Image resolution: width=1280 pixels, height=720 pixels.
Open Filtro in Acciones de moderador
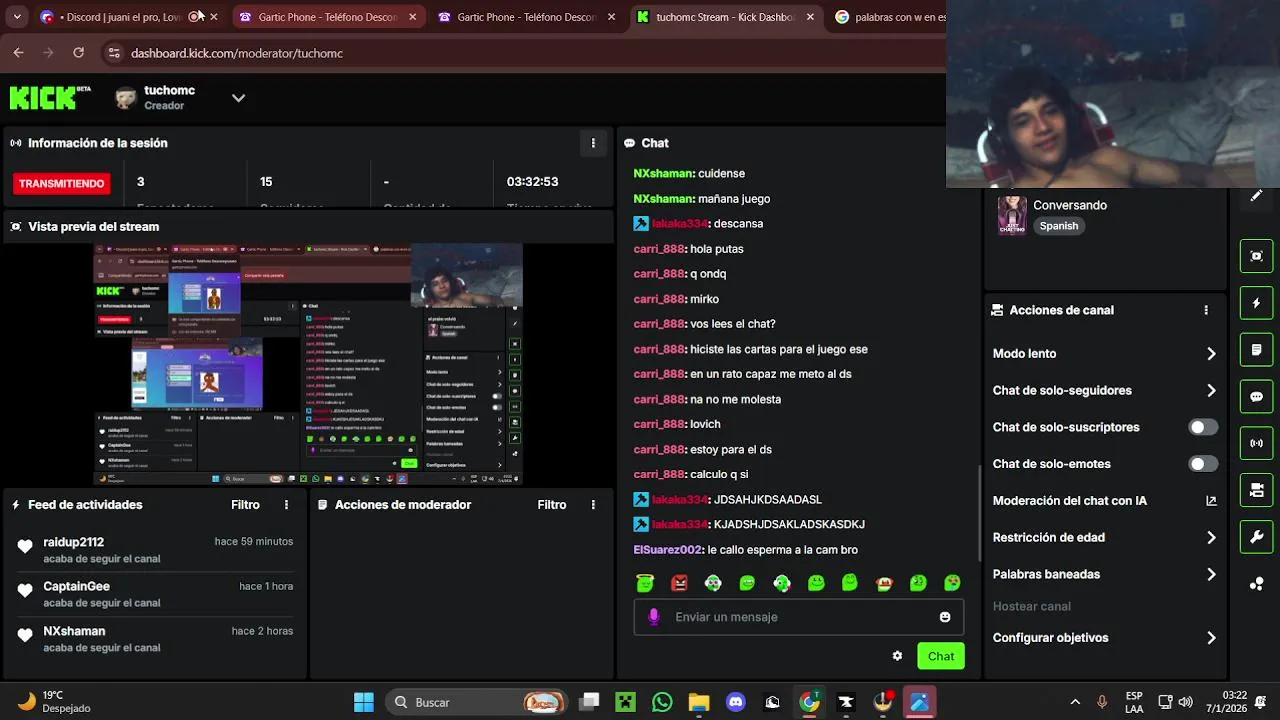click(x=552, y=505)
